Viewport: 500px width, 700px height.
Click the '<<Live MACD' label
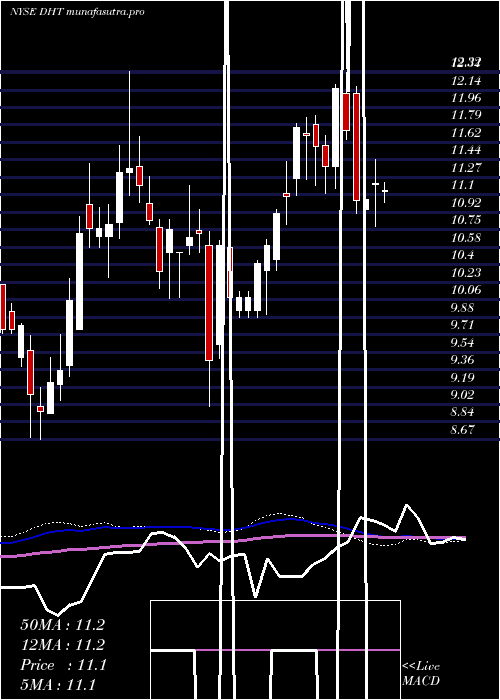(x=421, y=674)
